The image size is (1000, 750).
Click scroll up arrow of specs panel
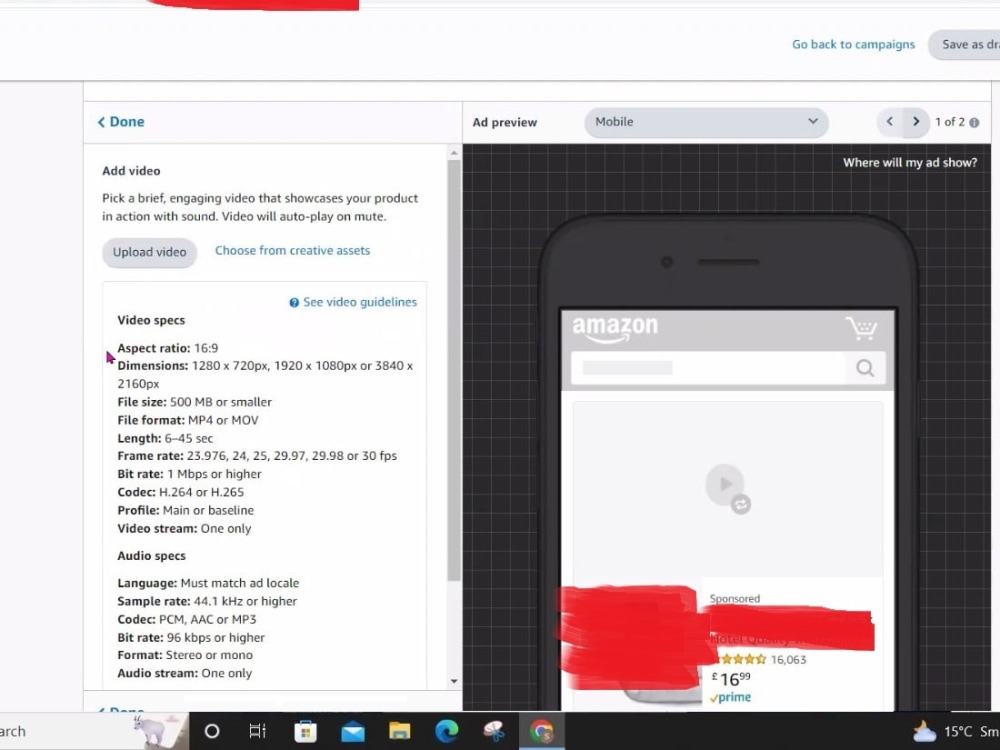(453, 153)
